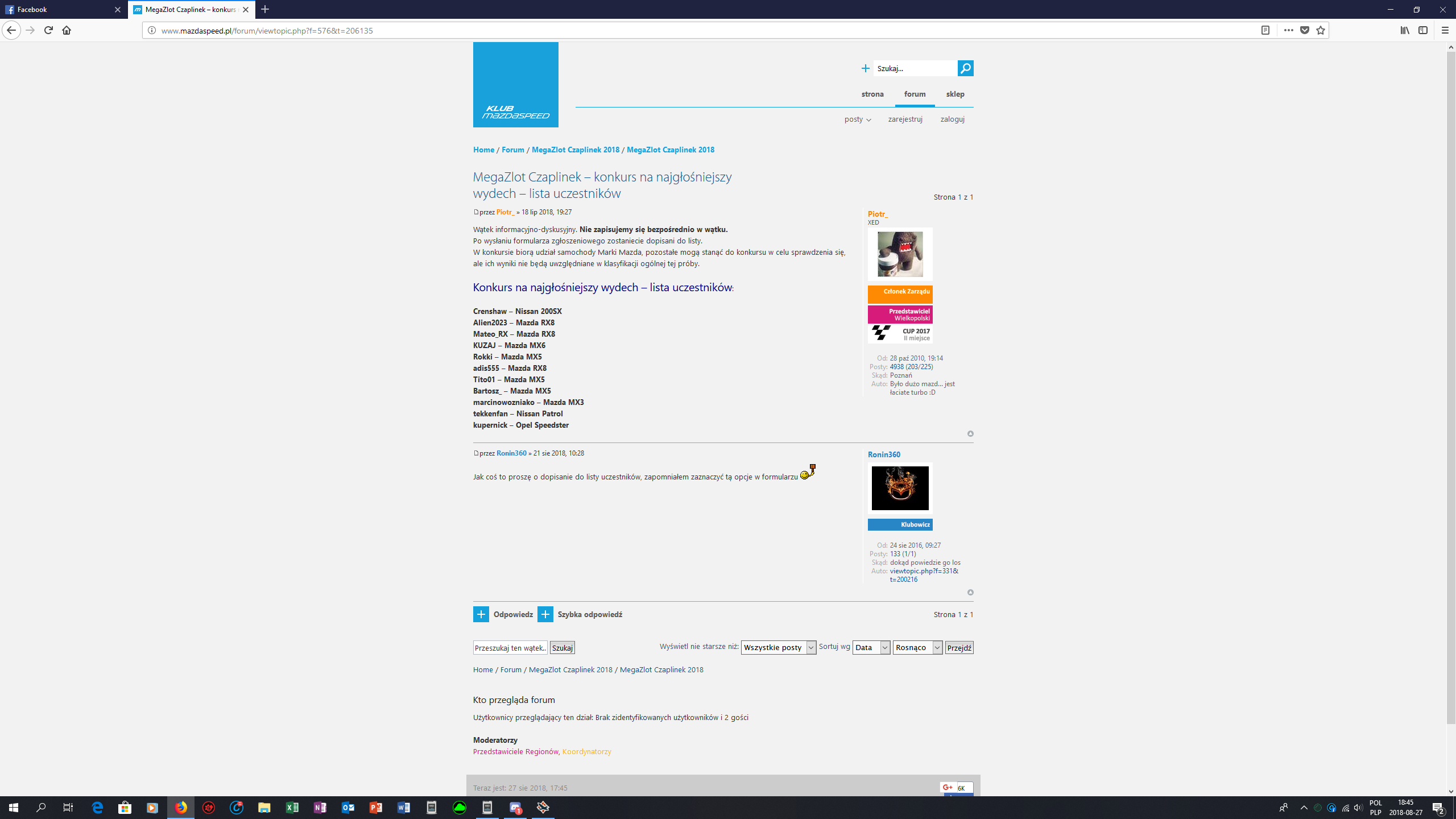Image resolution: width=1456 pixels, height=819 pixels.
Task: Click into the Przeszukaj ten wątek field
Action: click(510, 648)
